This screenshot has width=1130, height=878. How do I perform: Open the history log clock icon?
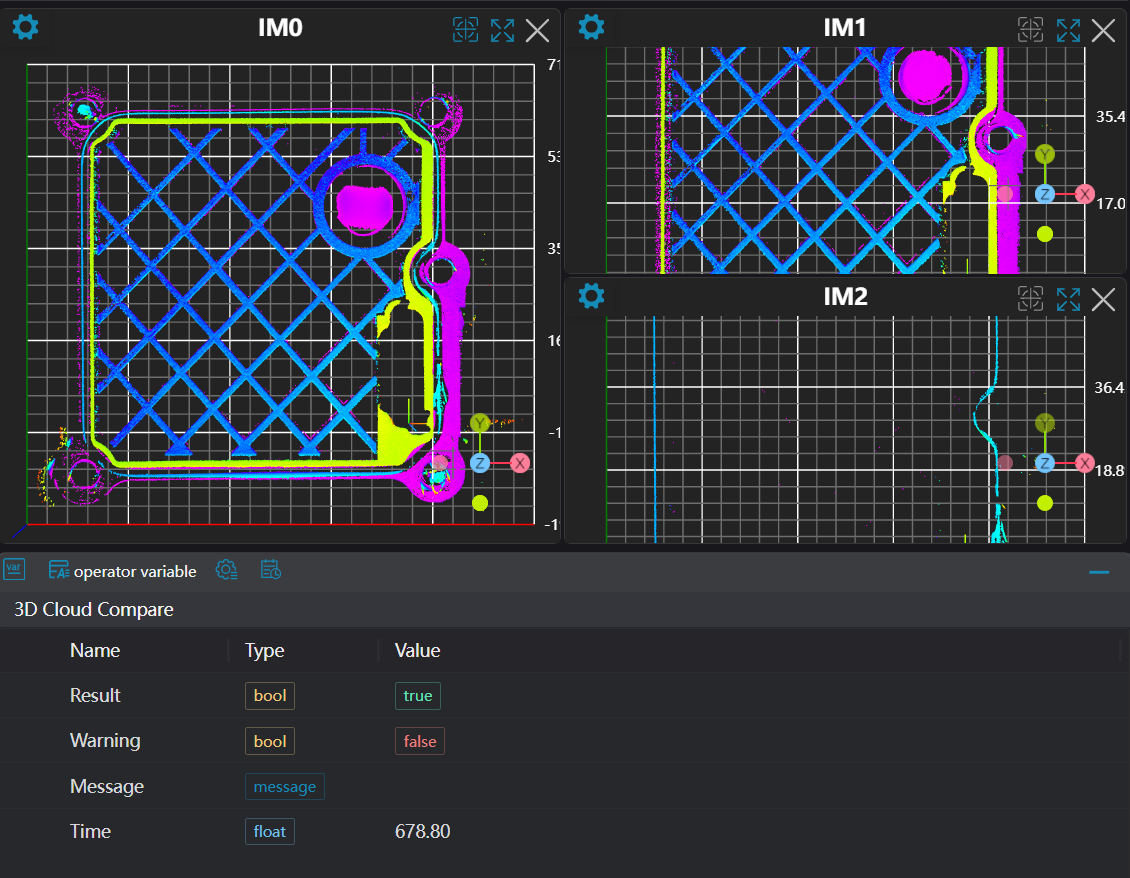pos(270,570)
